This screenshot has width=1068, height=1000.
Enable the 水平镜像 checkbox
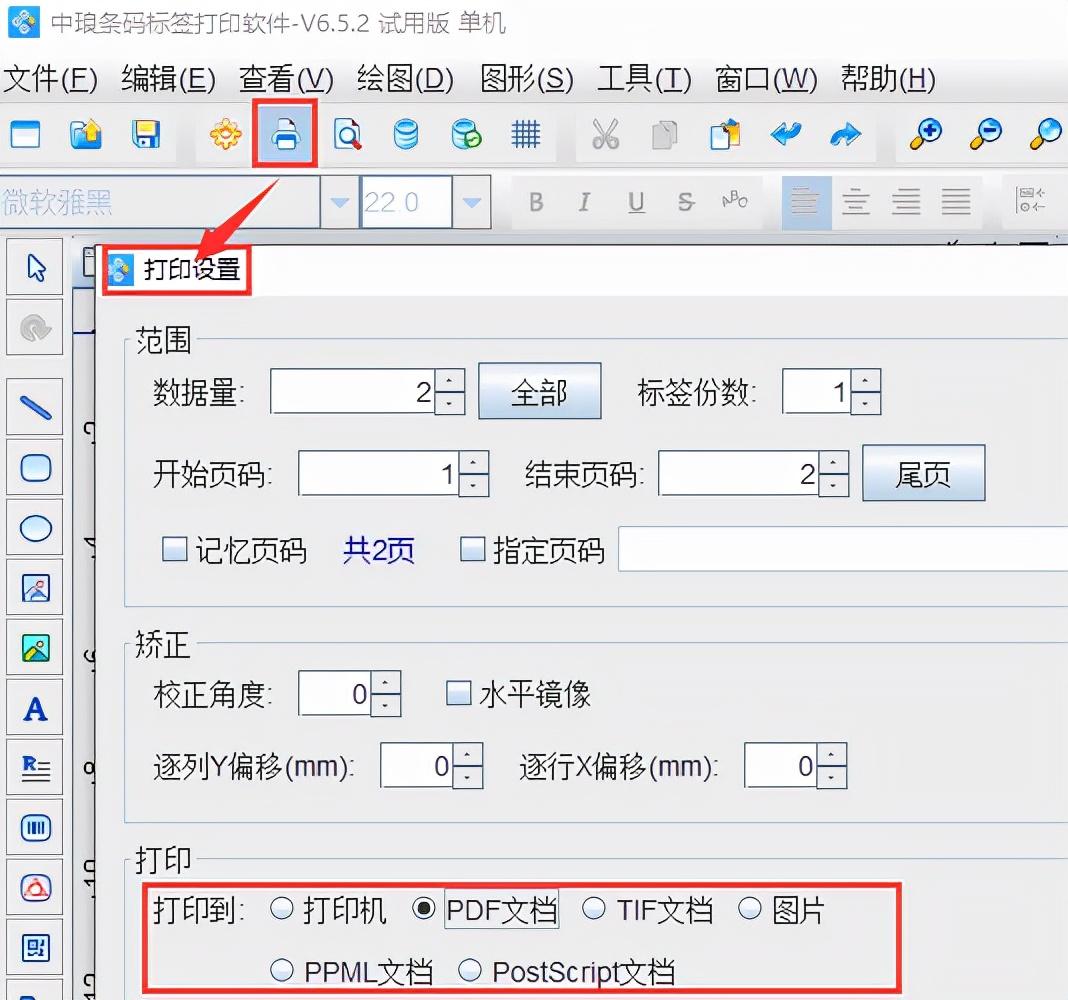click(x=458, y=693)
